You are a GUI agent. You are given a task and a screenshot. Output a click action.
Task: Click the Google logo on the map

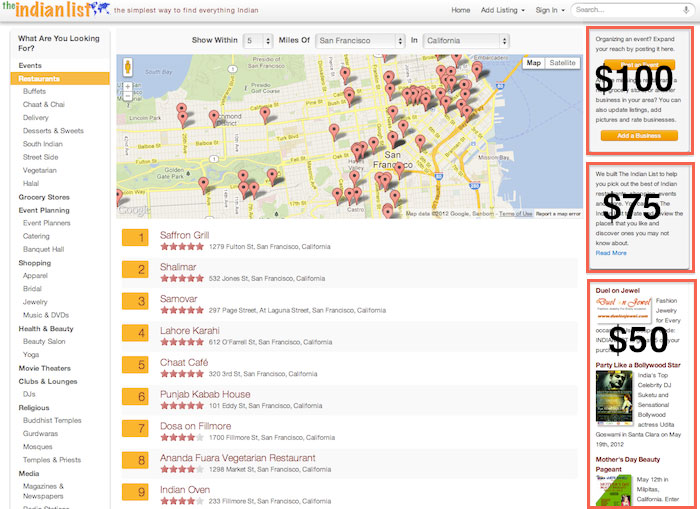point(134,210)
